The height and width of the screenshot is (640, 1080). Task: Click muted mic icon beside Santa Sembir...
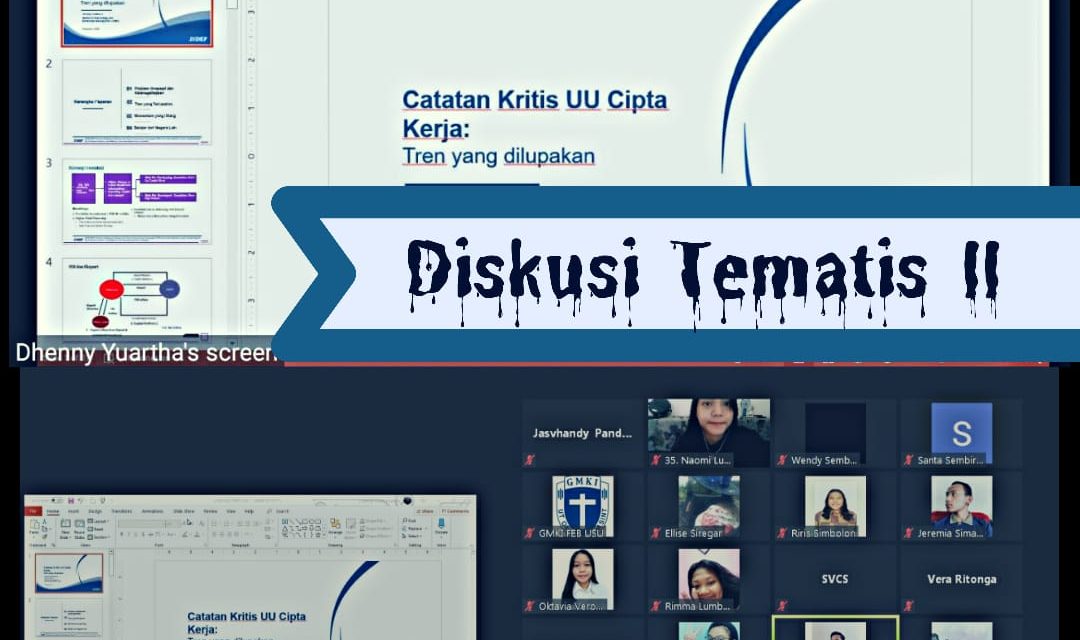click(x=908, y=460)
